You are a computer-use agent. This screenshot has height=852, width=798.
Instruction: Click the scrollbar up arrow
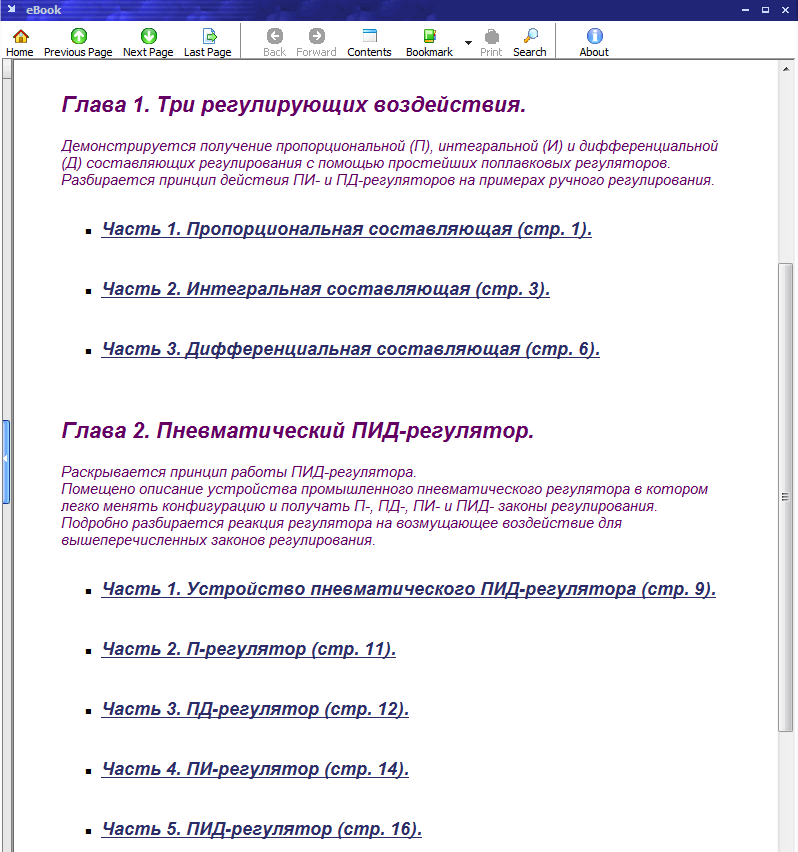pos(786,72)
